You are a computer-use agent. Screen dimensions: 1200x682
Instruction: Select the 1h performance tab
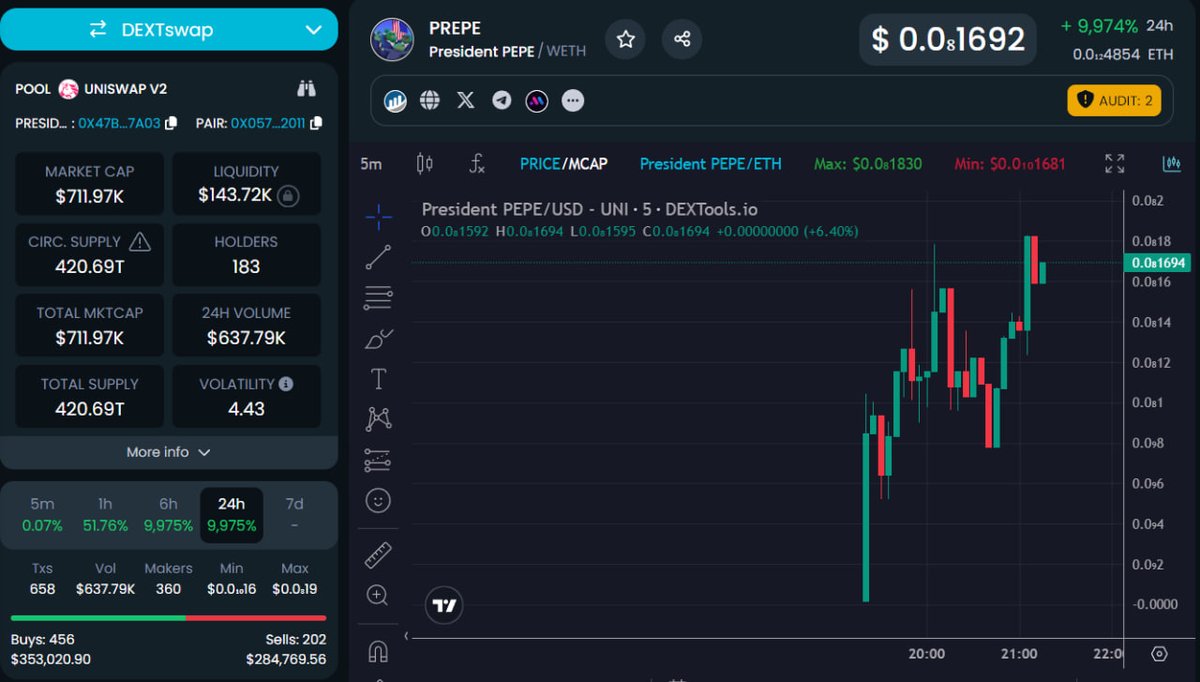[x=105, y=515]
